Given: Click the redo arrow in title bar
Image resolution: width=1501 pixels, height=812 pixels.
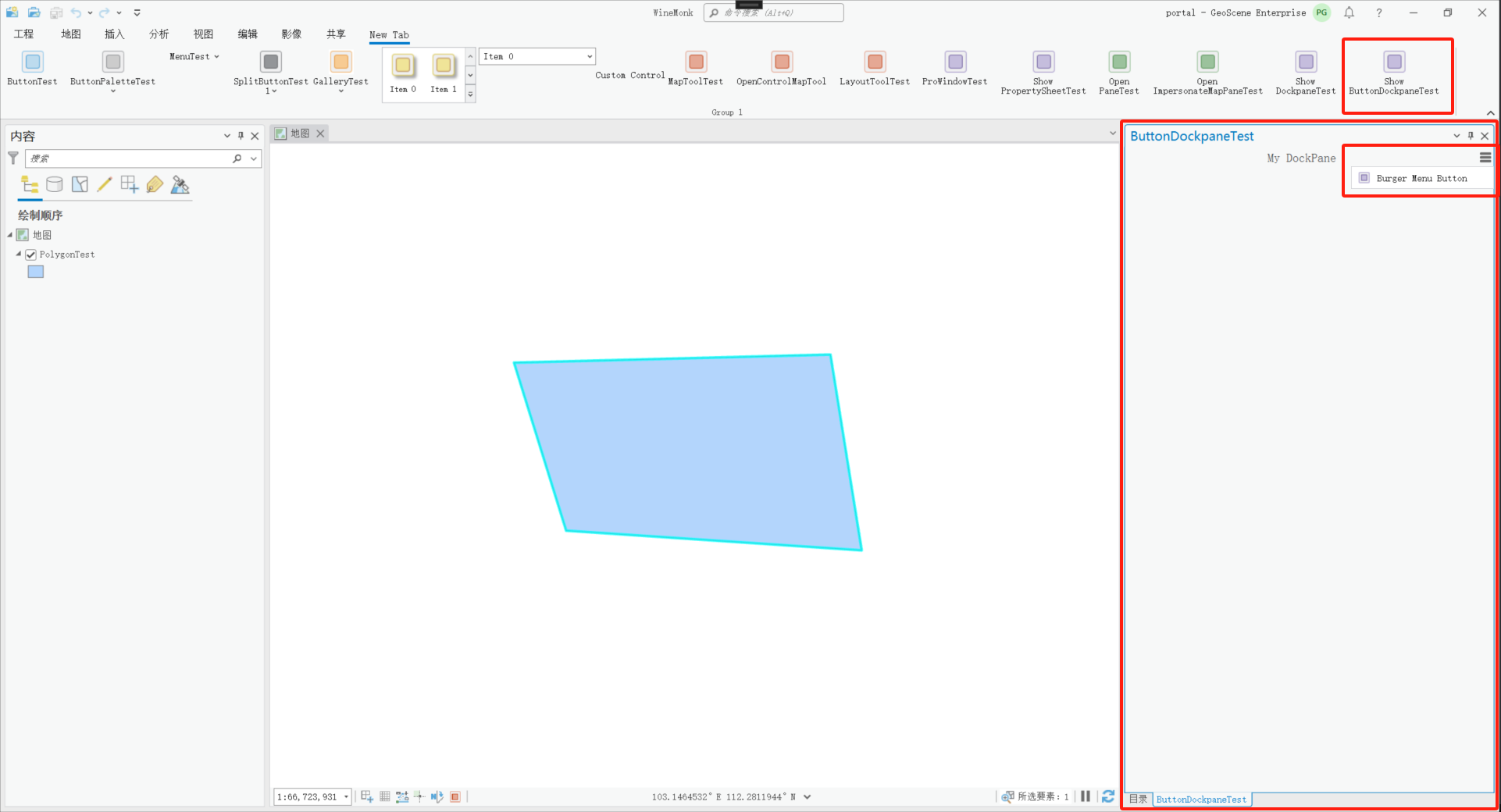Looking at the screenshot, I should (x=104, y=12).
